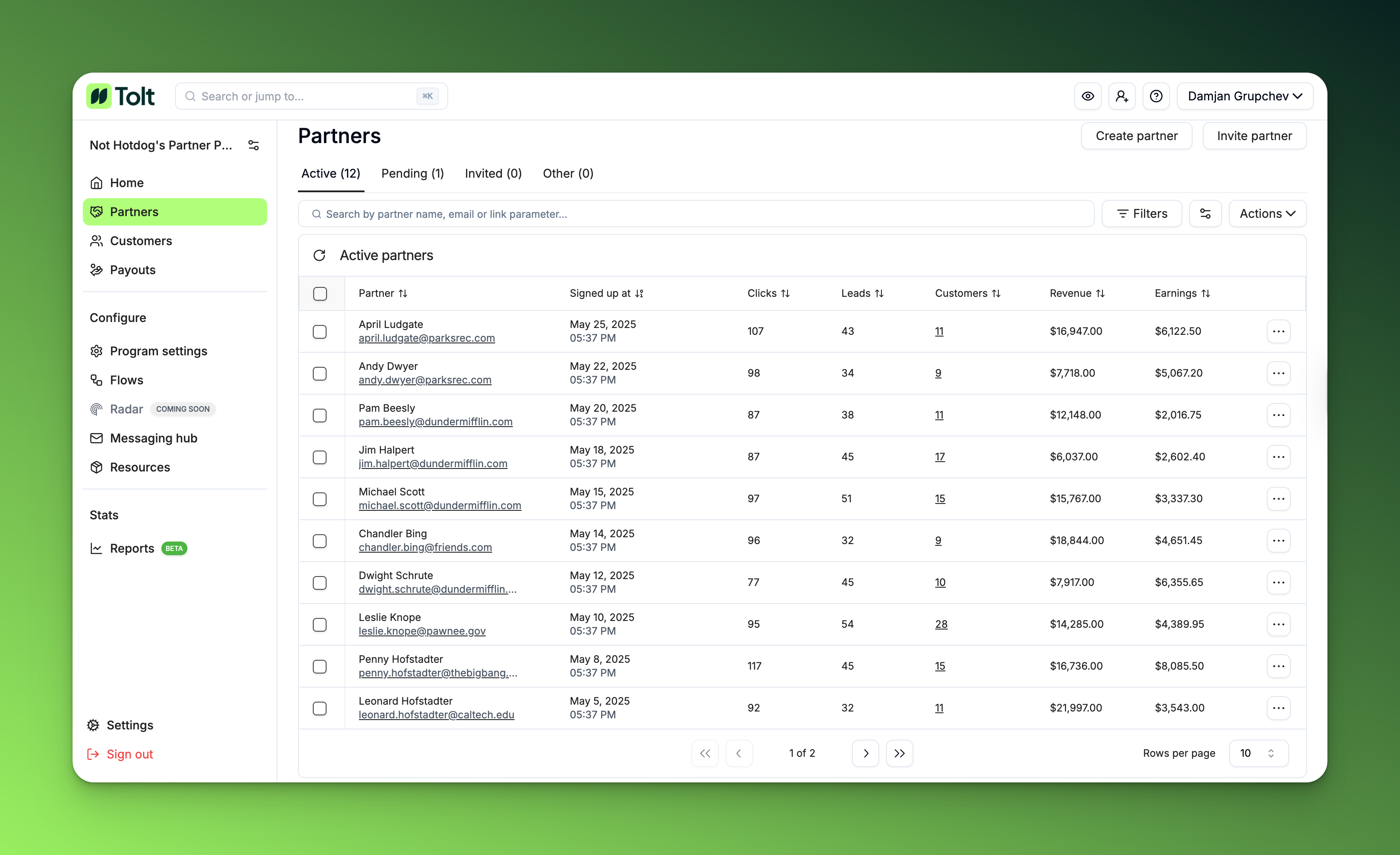Check the box for Leslie Knope
1400x855 pixels.
coord(320,625)
